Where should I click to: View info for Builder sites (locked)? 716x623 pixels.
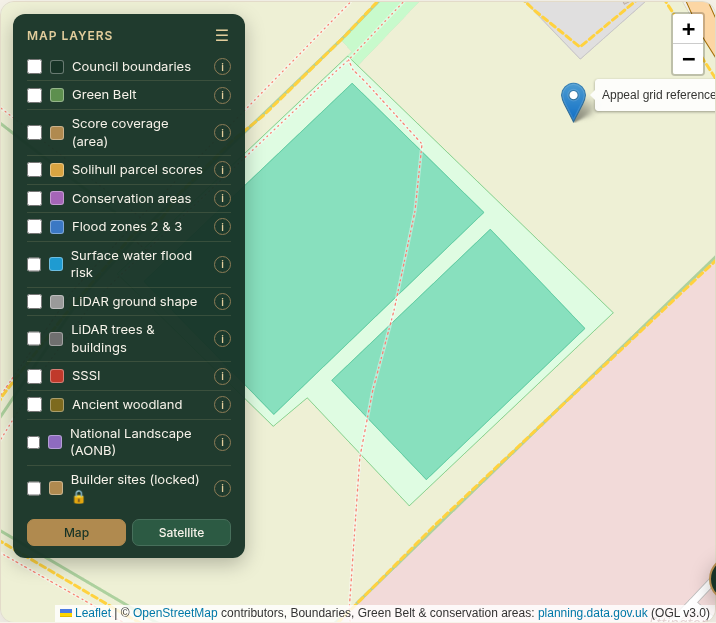[x=222, y=488]
